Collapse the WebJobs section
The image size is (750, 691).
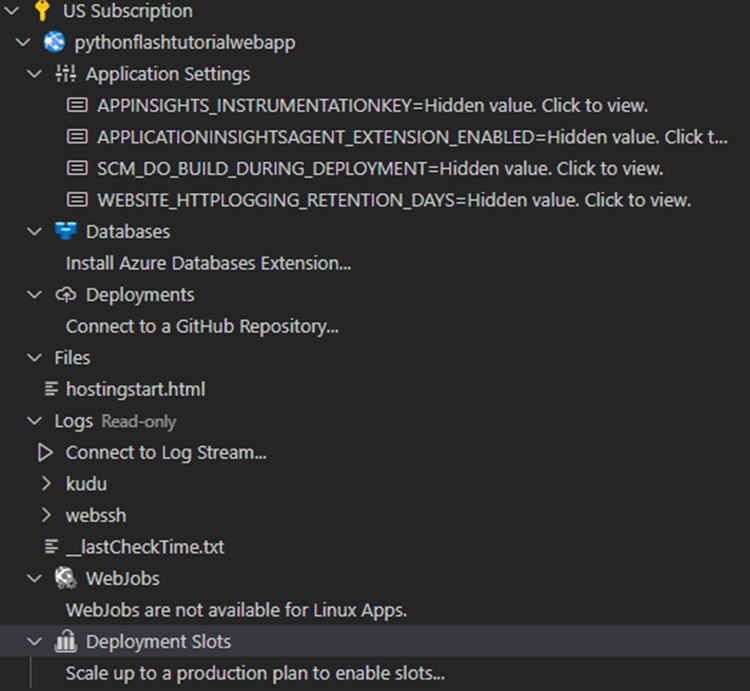click(x=34, y=579)
